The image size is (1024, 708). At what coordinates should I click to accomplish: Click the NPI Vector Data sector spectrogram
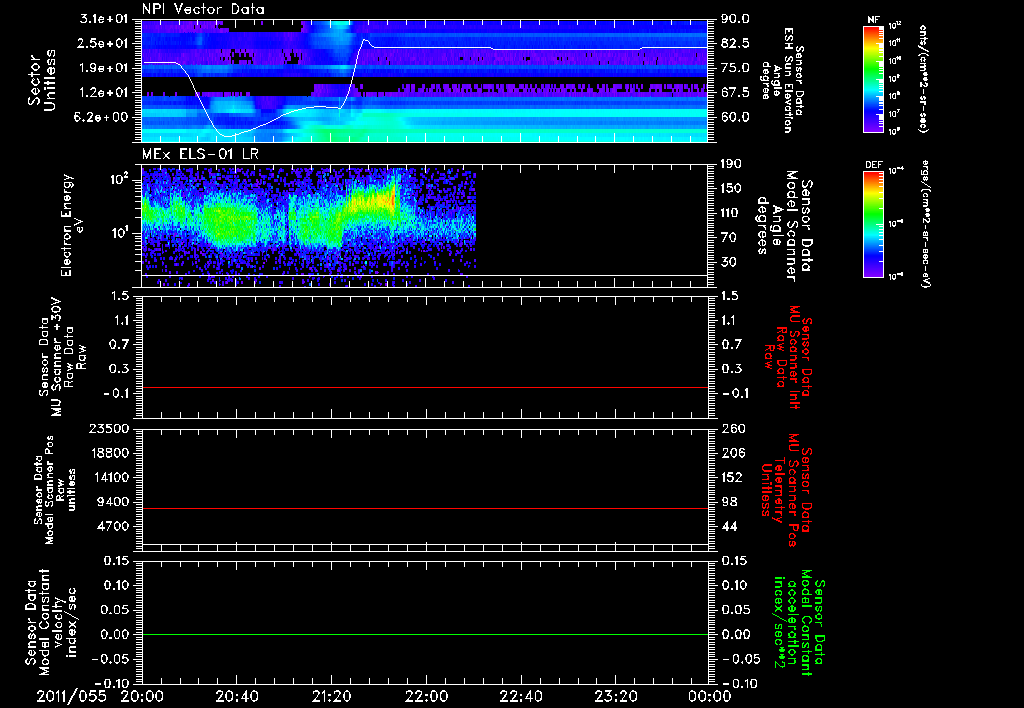pyautogui.click(x=424, y=81)
